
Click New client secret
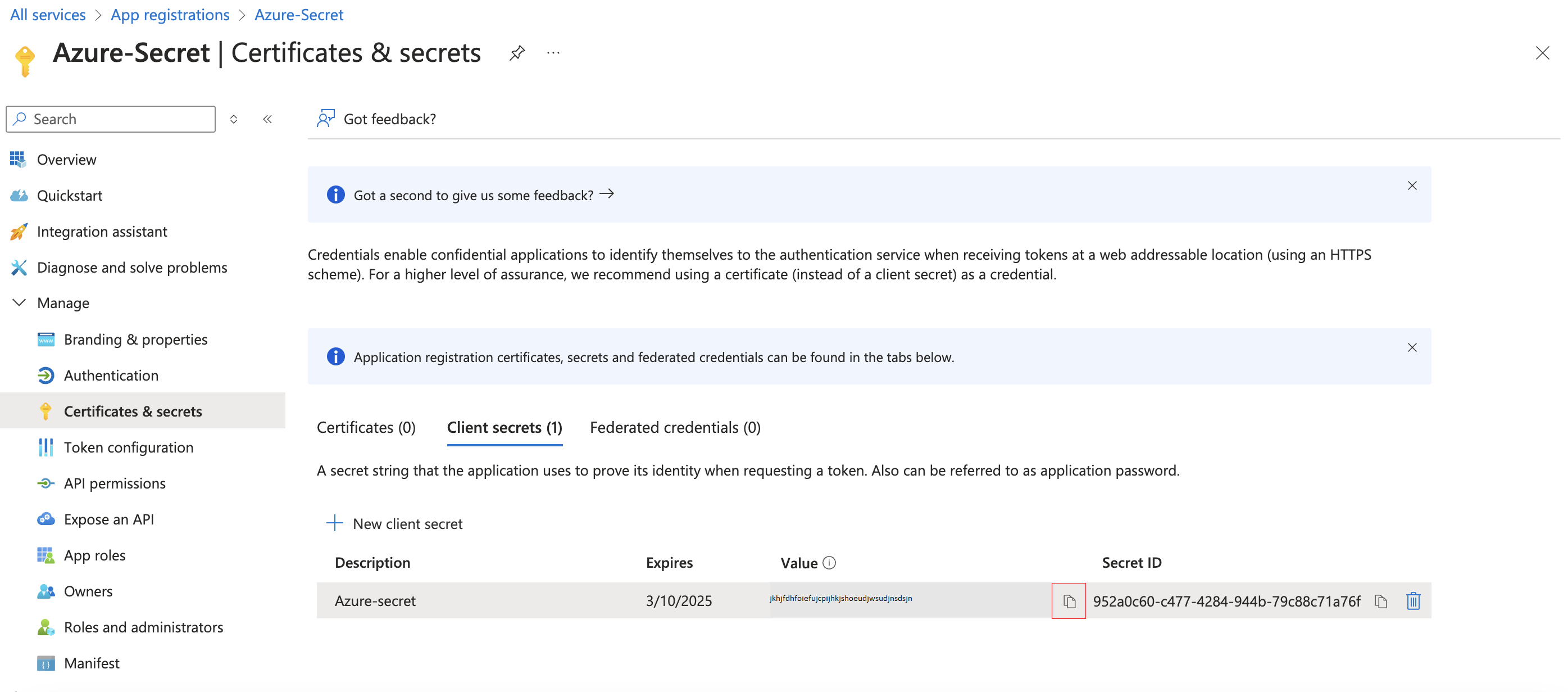(x=395, y=524)
